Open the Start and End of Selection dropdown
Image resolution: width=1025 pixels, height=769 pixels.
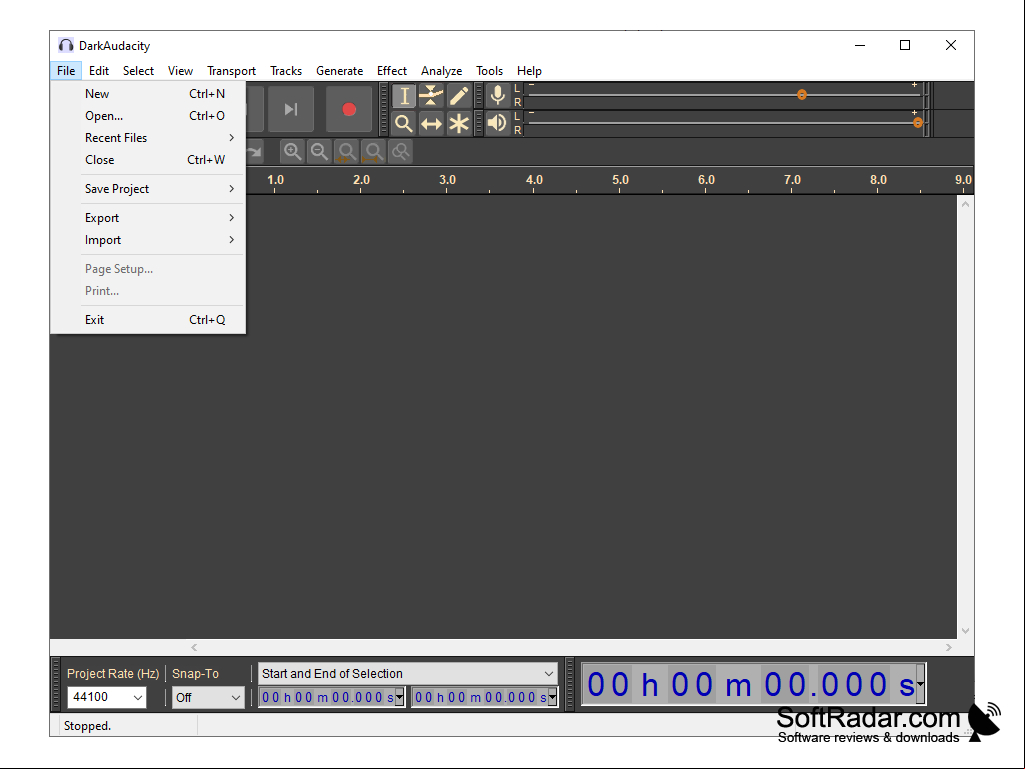coord(408,674)
